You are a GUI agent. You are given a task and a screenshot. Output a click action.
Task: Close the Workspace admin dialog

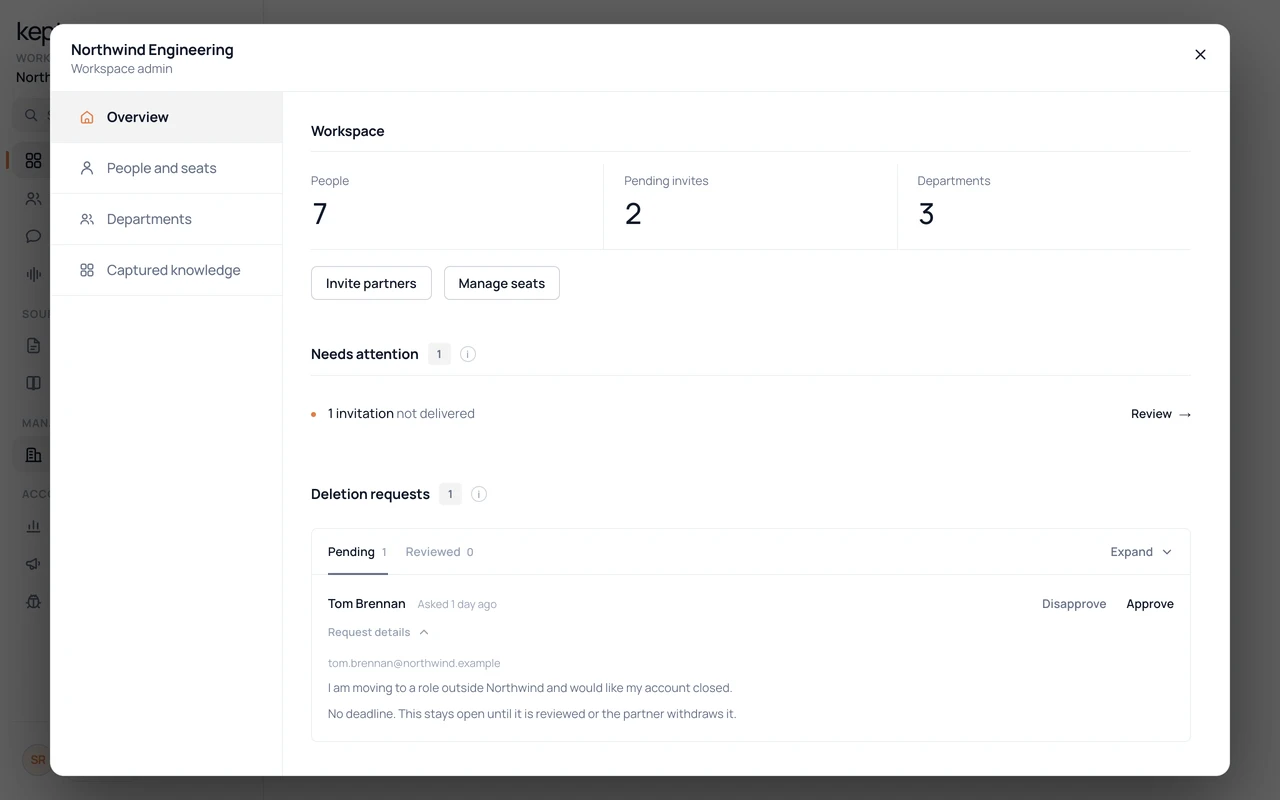click(x=1200, y=55)
